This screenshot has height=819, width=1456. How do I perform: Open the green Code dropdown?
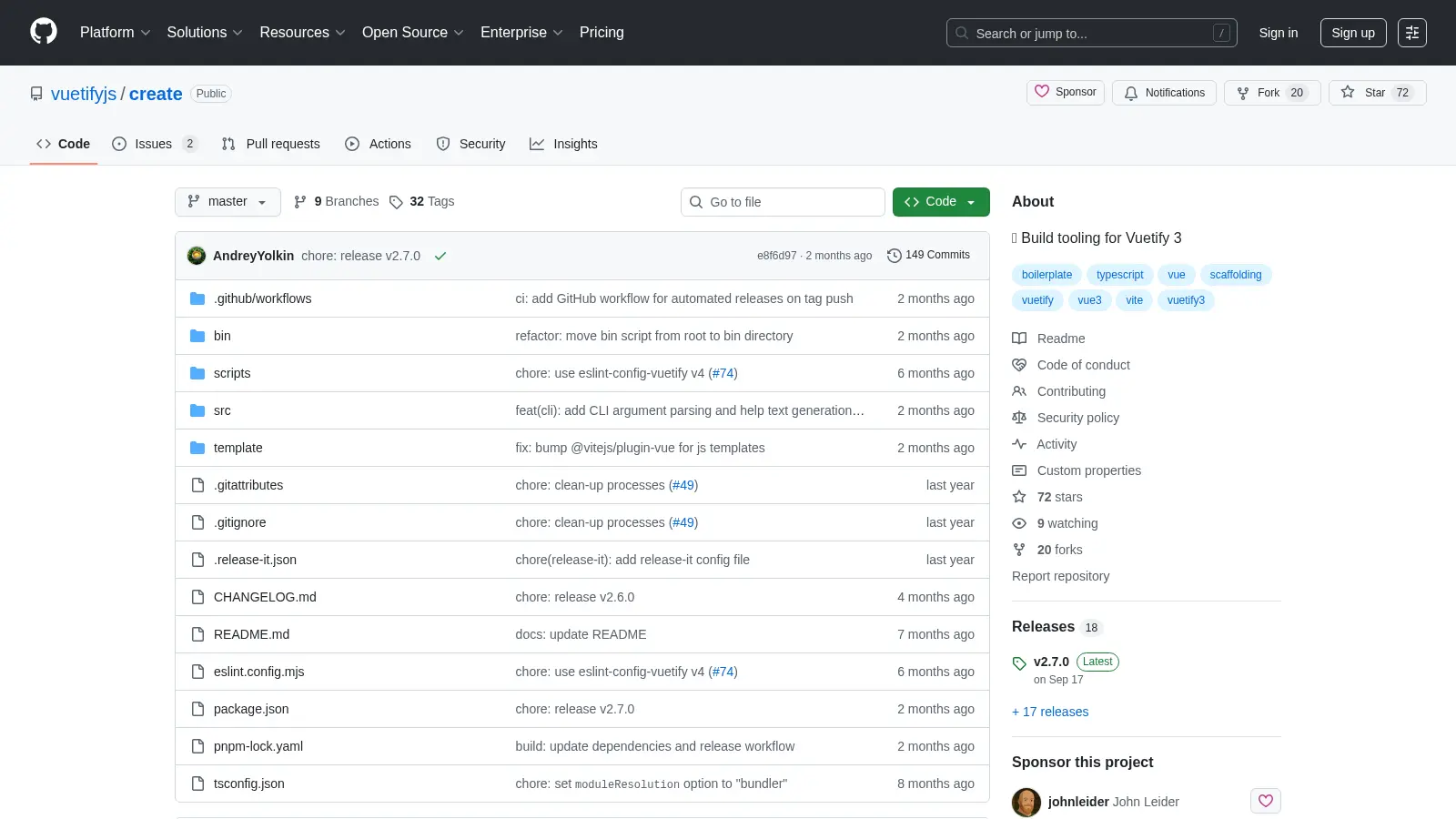[x=941, y=202]
